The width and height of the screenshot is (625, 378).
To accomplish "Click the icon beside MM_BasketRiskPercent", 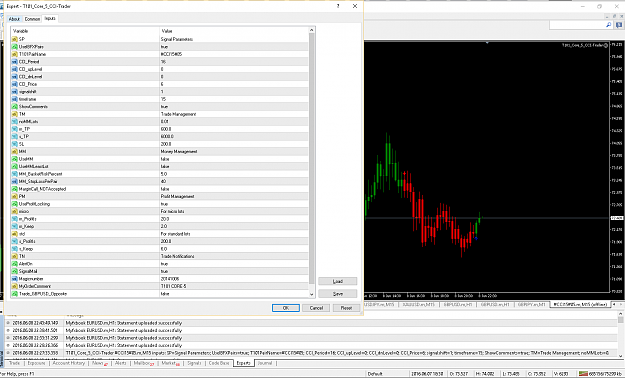I will [15, 174].
